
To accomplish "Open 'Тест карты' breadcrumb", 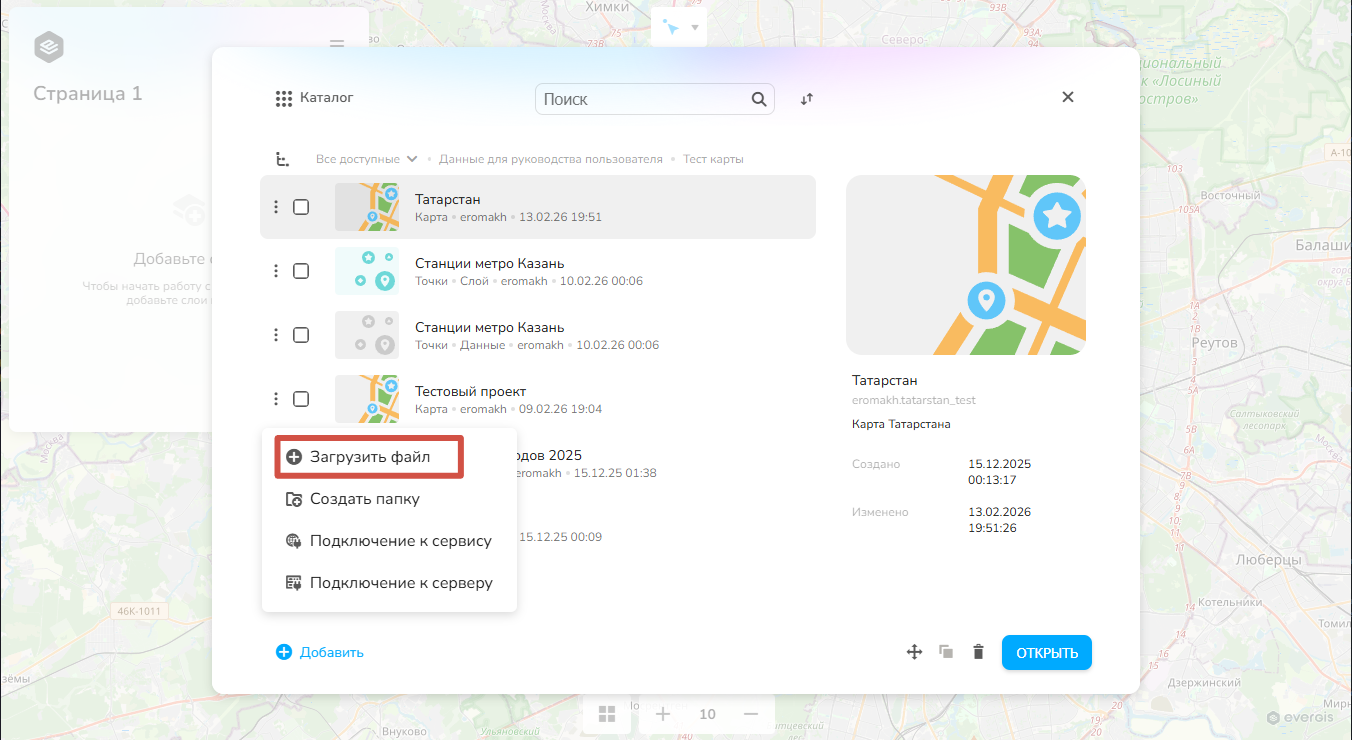I will click(713, 159).
